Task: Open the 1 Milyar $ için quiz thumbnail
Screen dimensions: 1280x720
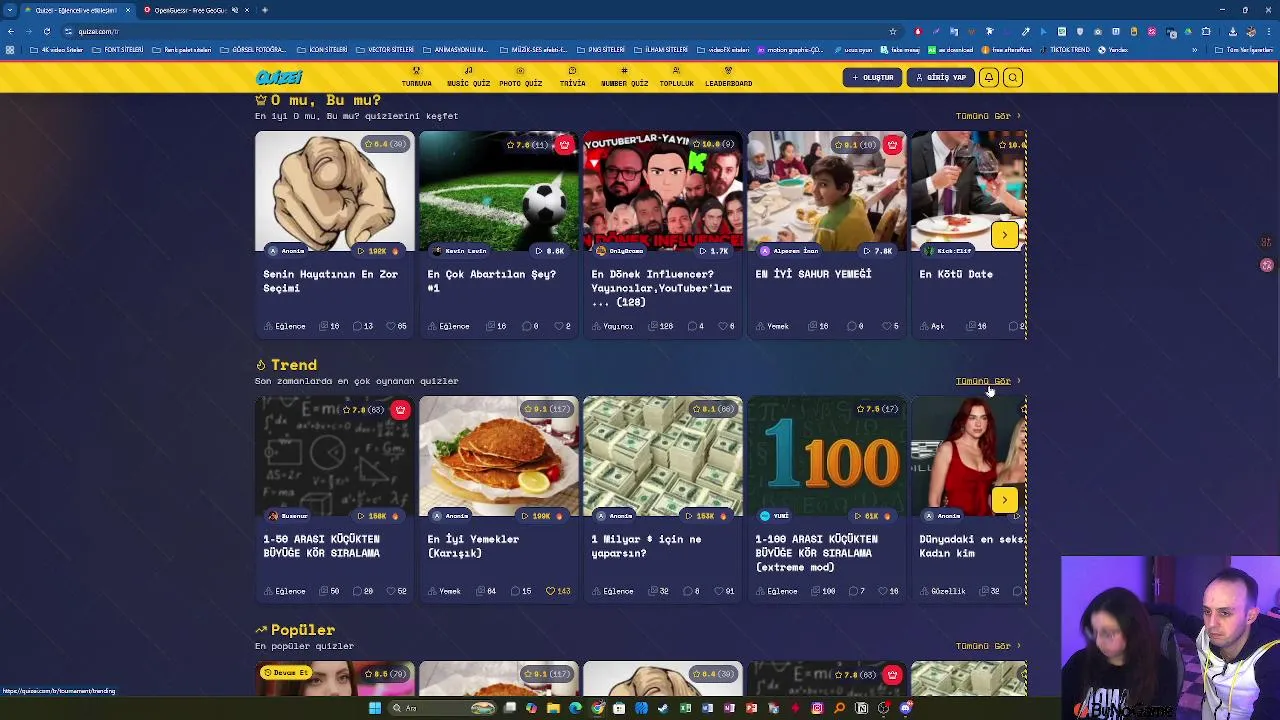Action: (662, 456)
